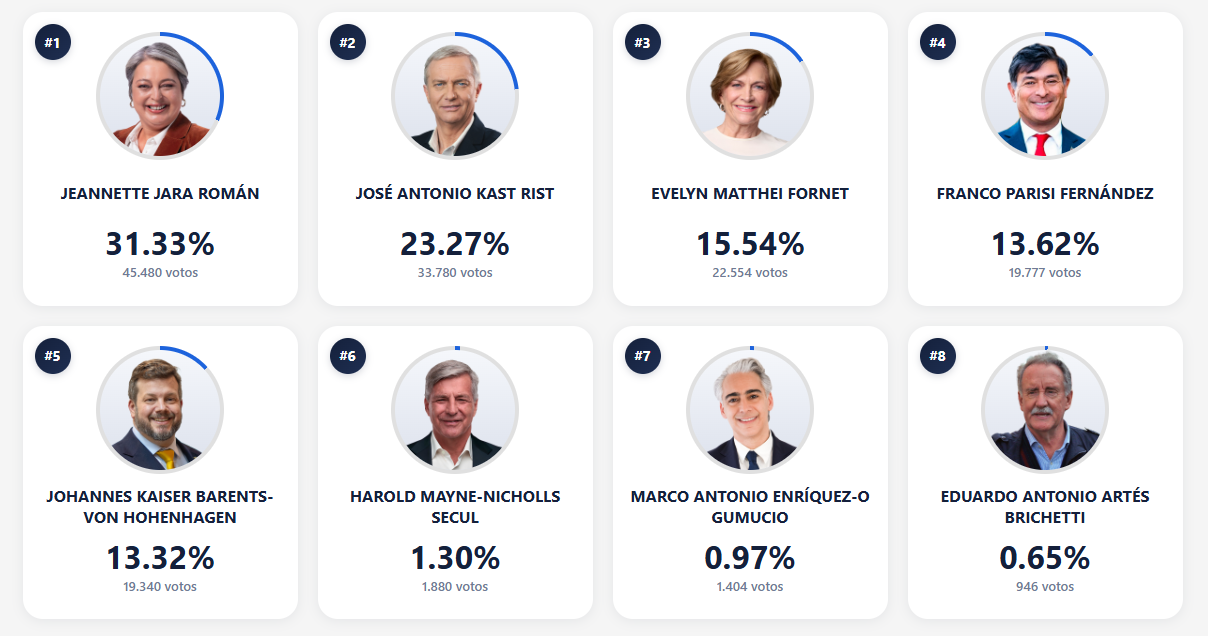Select Evelyn Matthei Fornet's name label
This screenshot has width=1208, height=636.
coord(749,194)
